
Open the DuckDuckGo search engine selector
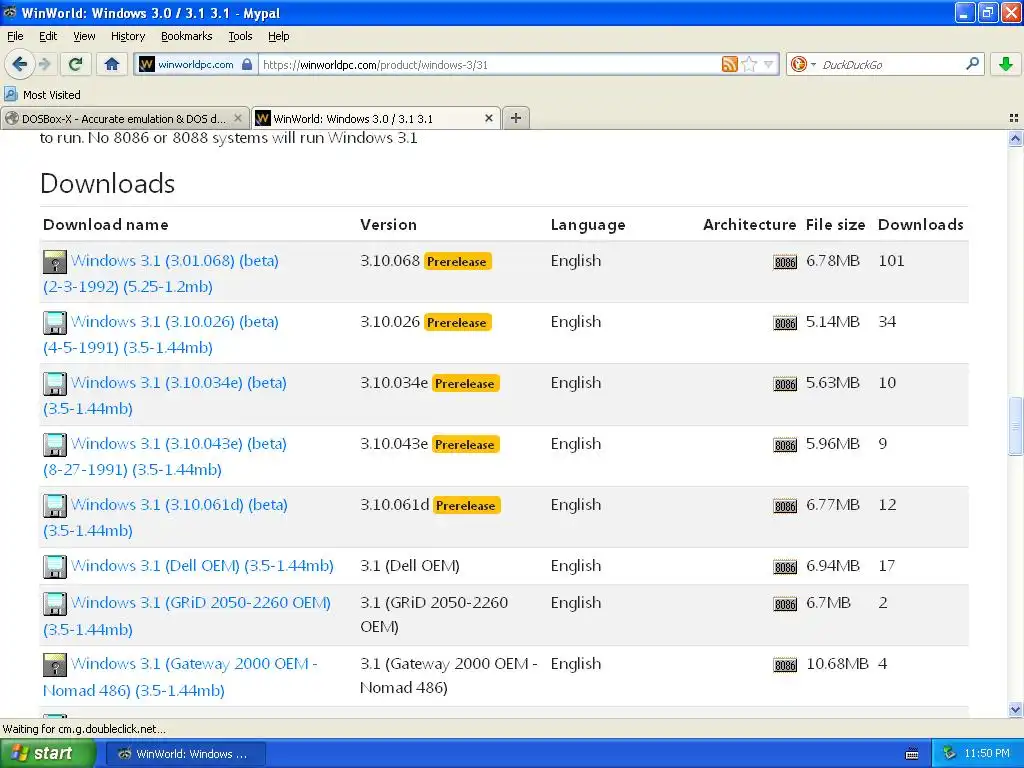(803, 64)
